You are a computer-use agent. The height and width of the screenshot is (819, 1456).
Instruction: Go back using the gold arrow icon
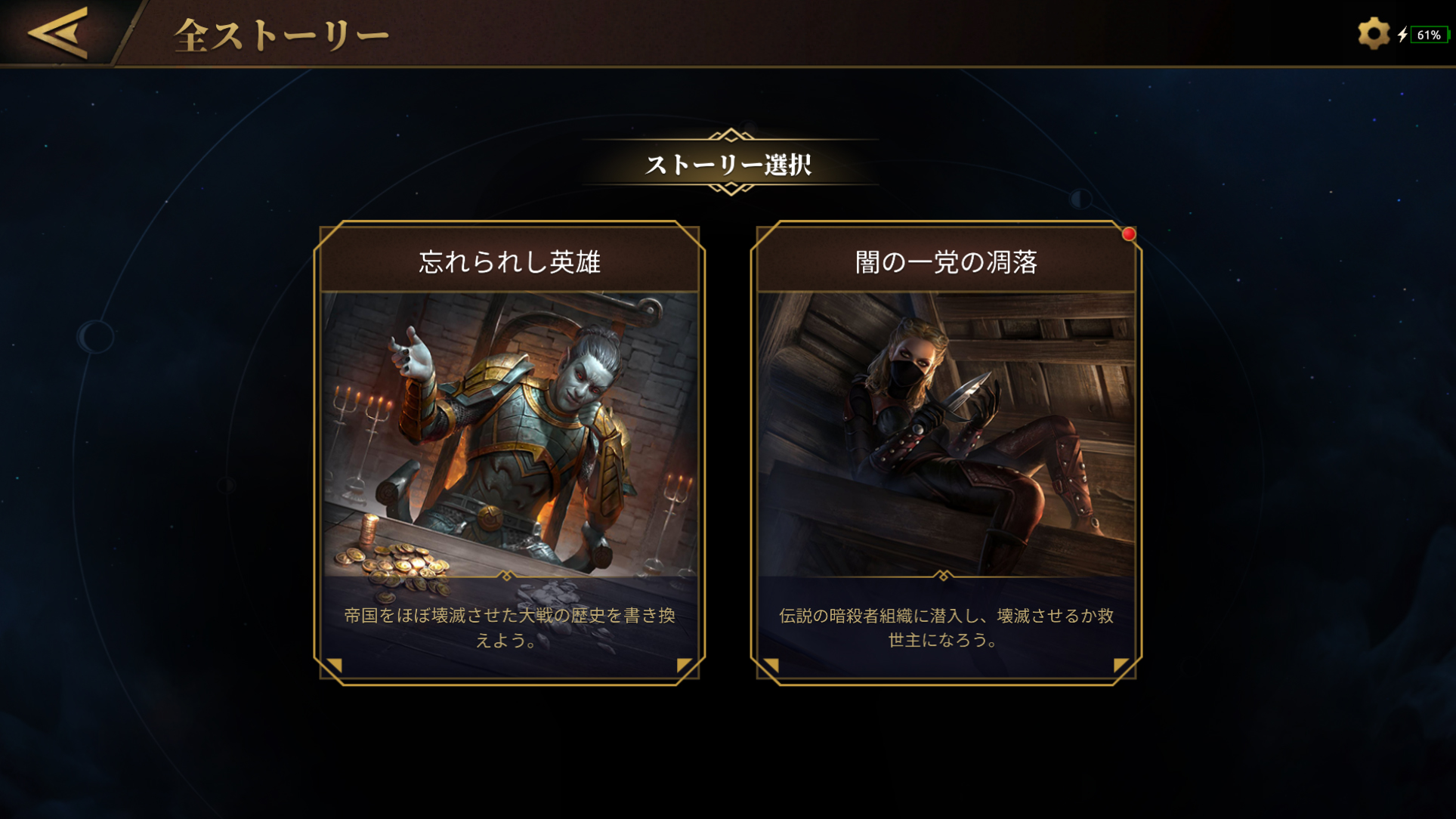(x=58, y=33)
